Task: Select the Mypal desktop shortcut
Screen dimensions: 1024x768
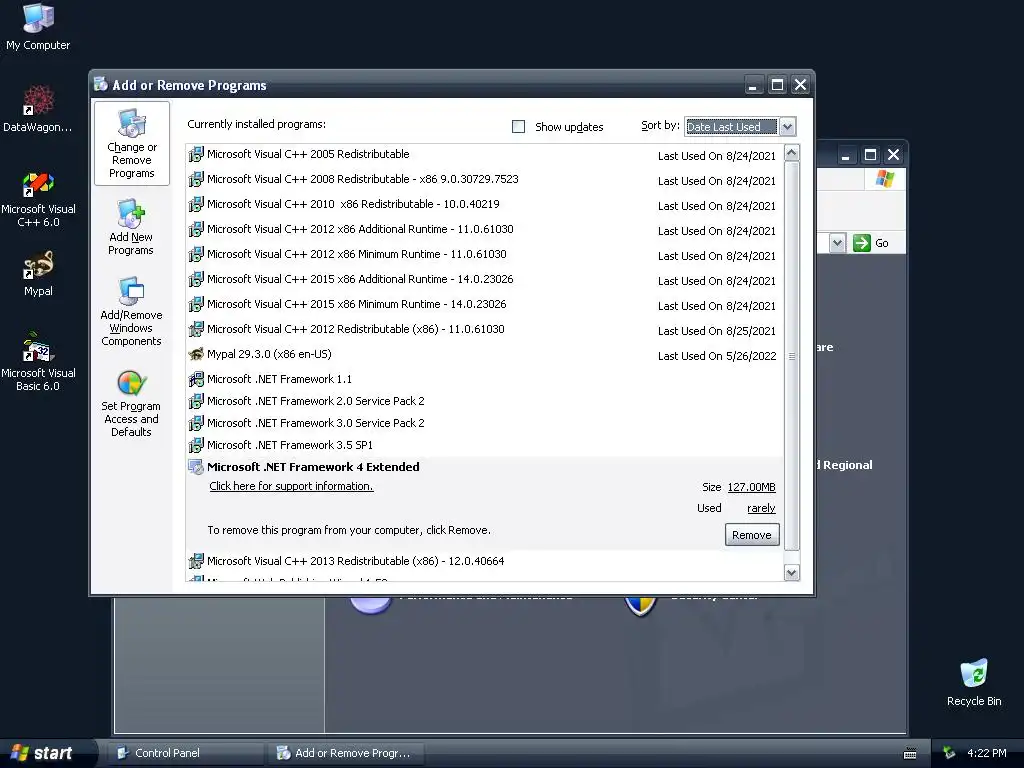Action: coord(38,273)
